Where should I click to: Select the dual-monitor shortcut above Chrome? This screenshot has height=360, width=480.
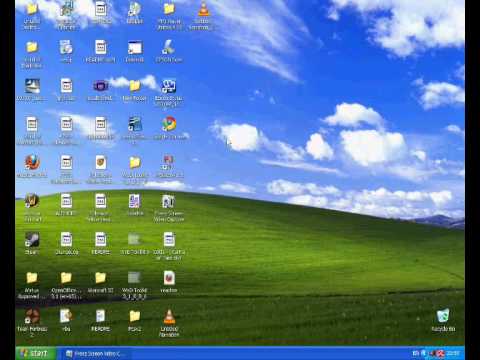pos(169,86)
